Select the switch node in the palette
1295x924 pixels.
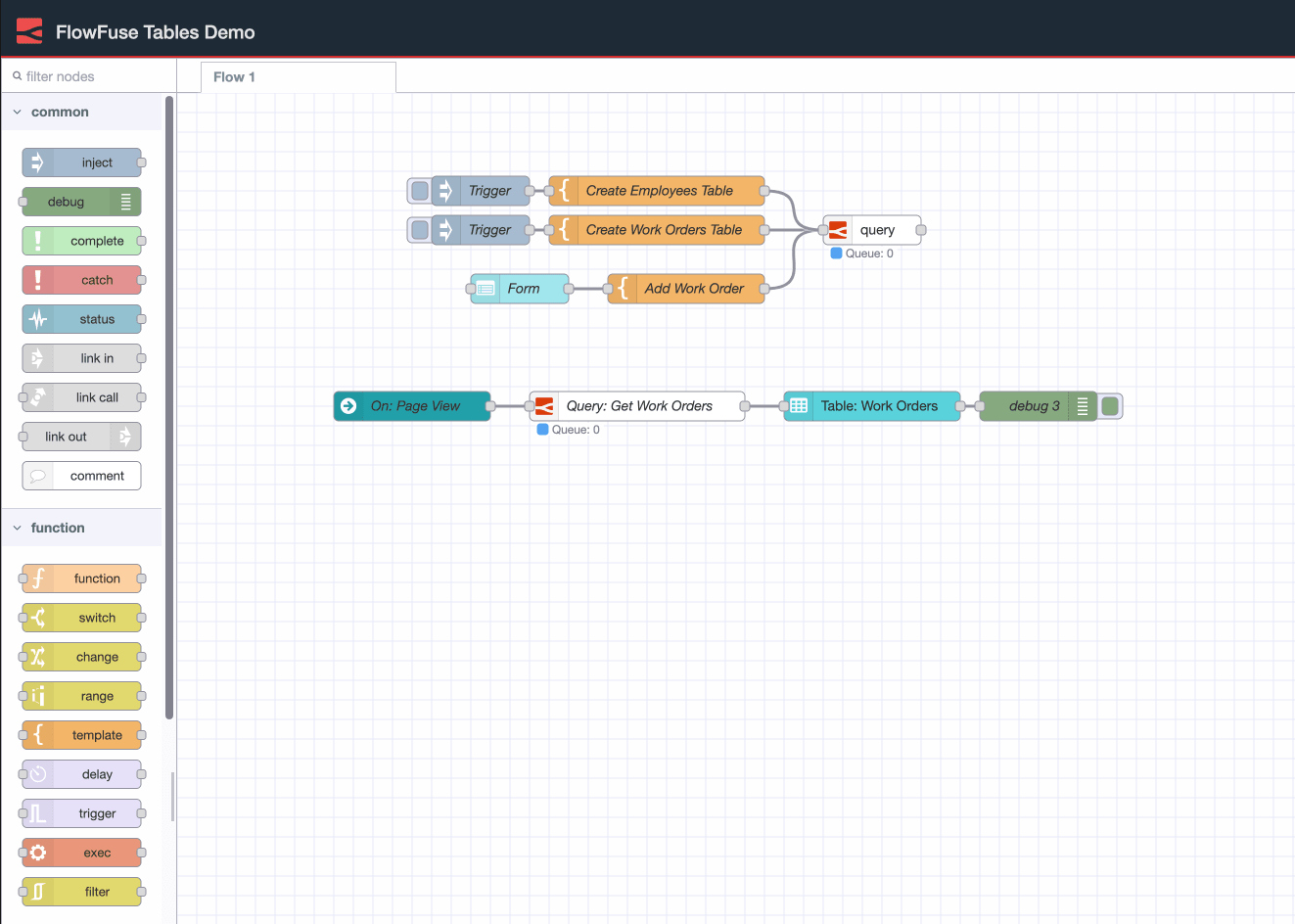(x=83, y=618)
